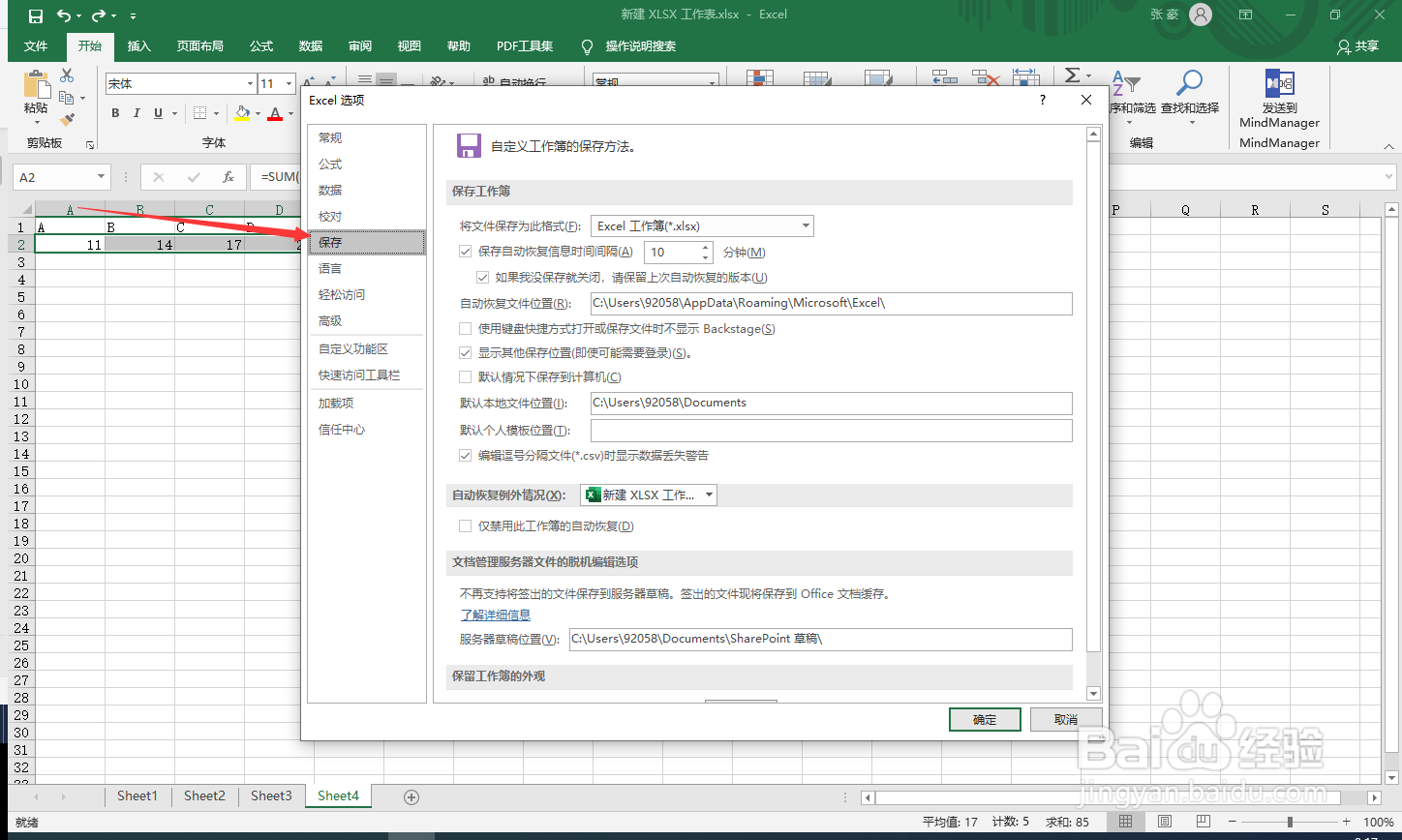Open the Sort and Filter tool
The image size is (1402, 840).
(x=1125, y=85)
